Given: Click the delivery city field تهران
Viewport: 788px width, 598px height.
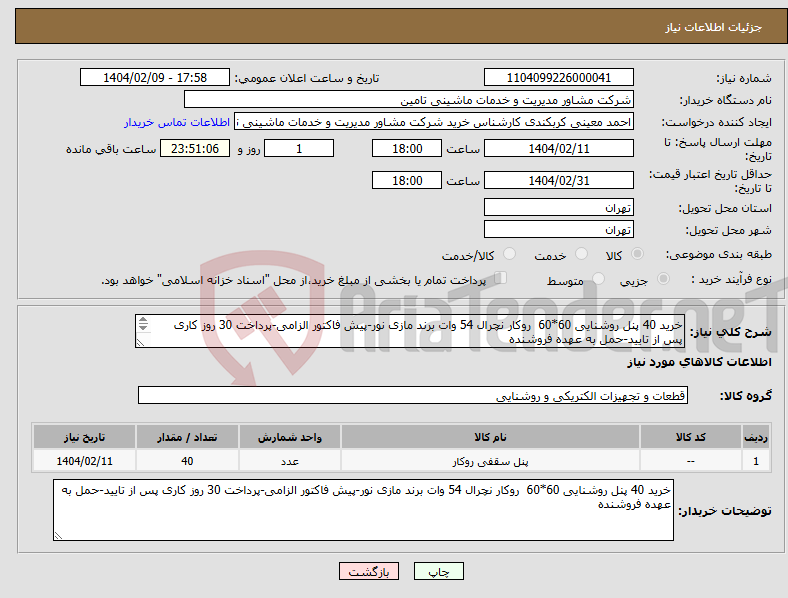Looking at the screenshot, I should click(559, 229).
